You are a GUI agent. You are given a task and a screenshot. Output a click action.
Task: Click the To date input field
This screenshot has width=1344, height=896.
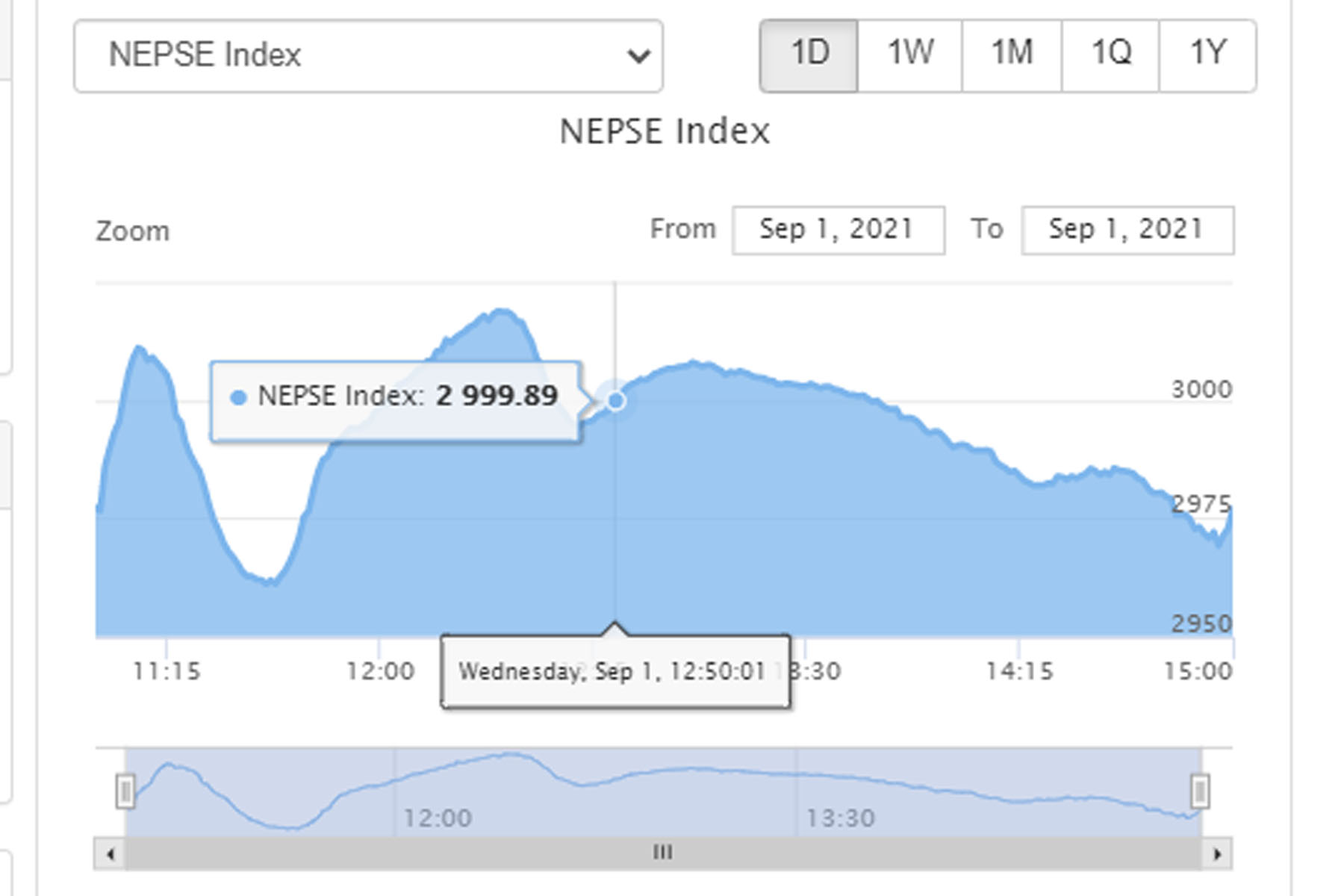tap(1127, 230)
